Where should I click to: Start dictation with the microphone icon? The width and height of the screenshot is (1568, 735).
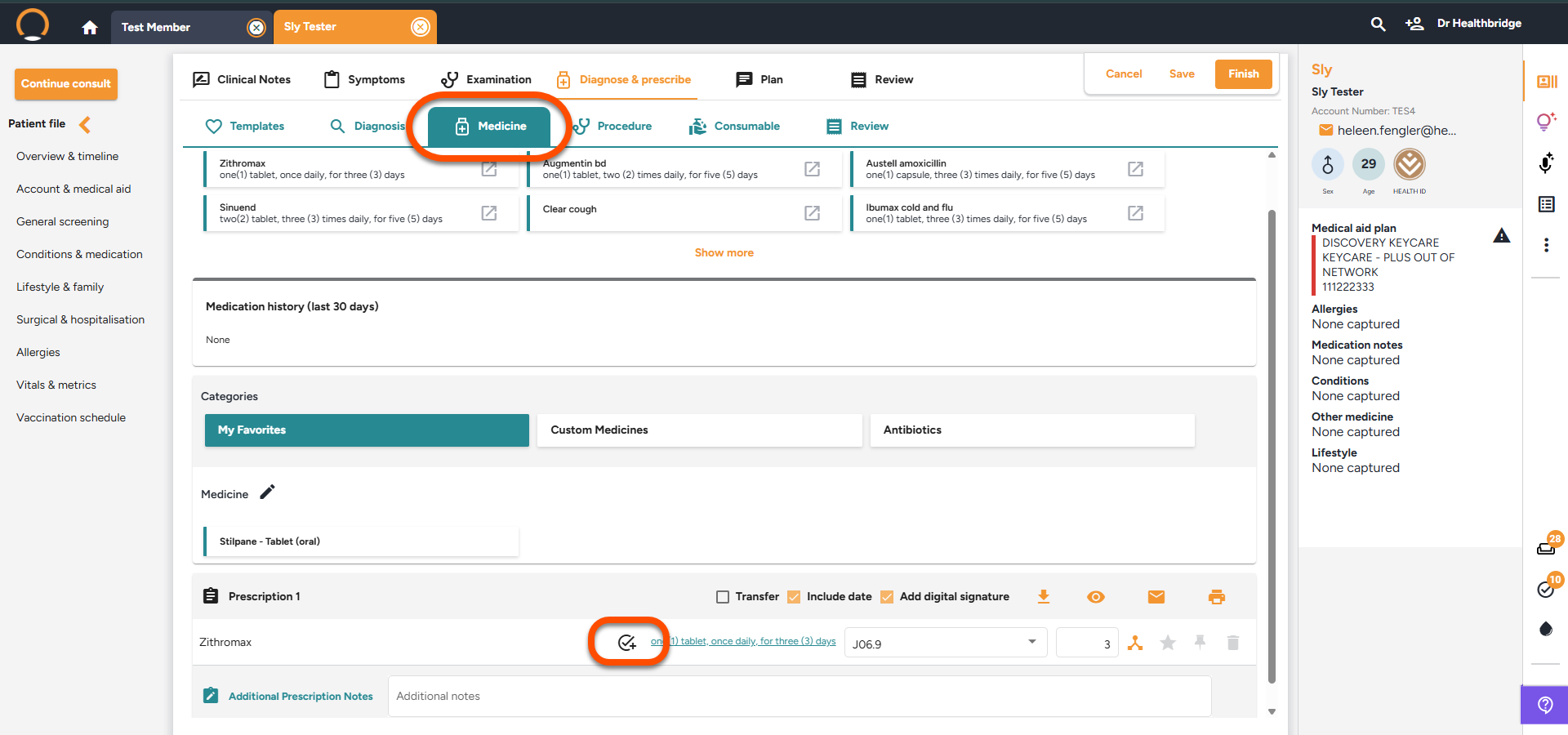(x=1546, y=163)
